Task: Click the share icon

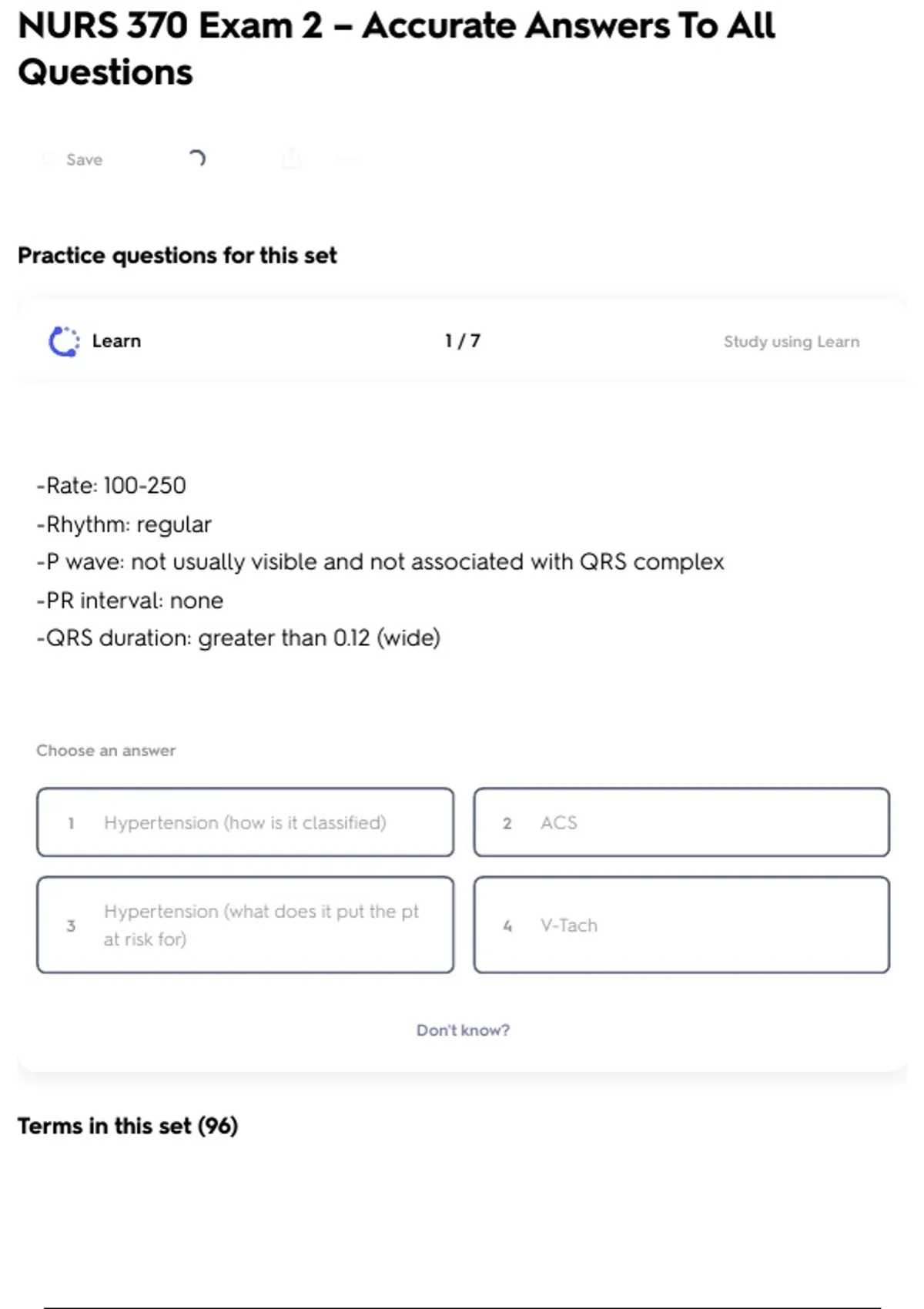Action: (291, 159)
